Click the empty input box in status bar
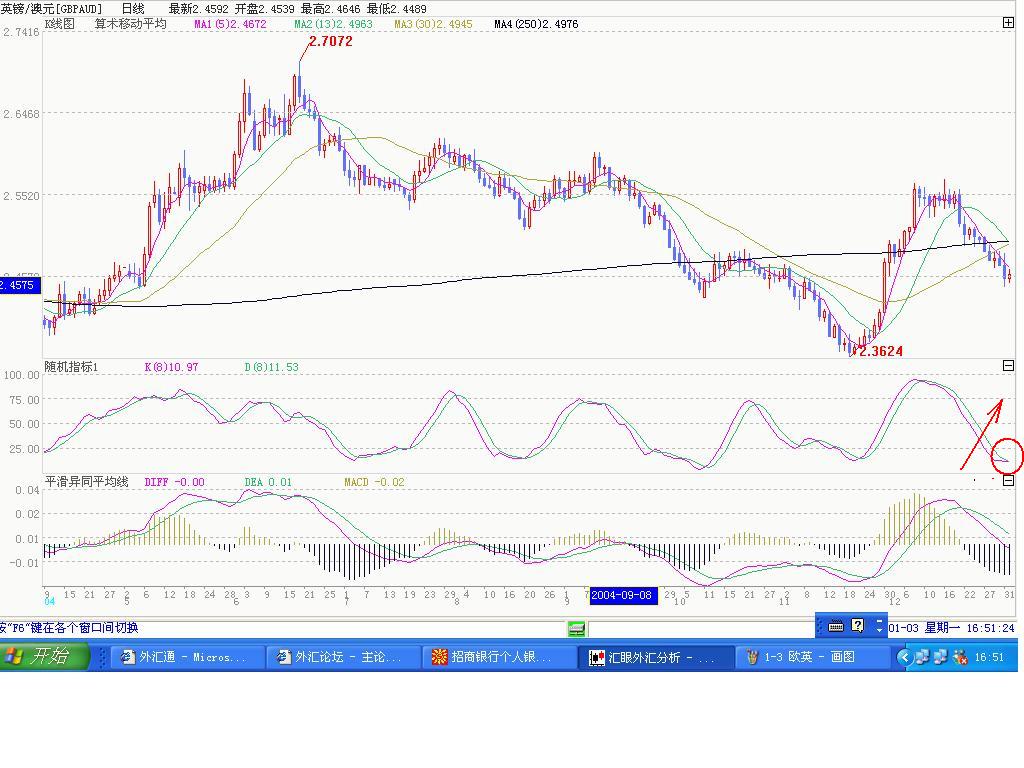 (701, 628)
